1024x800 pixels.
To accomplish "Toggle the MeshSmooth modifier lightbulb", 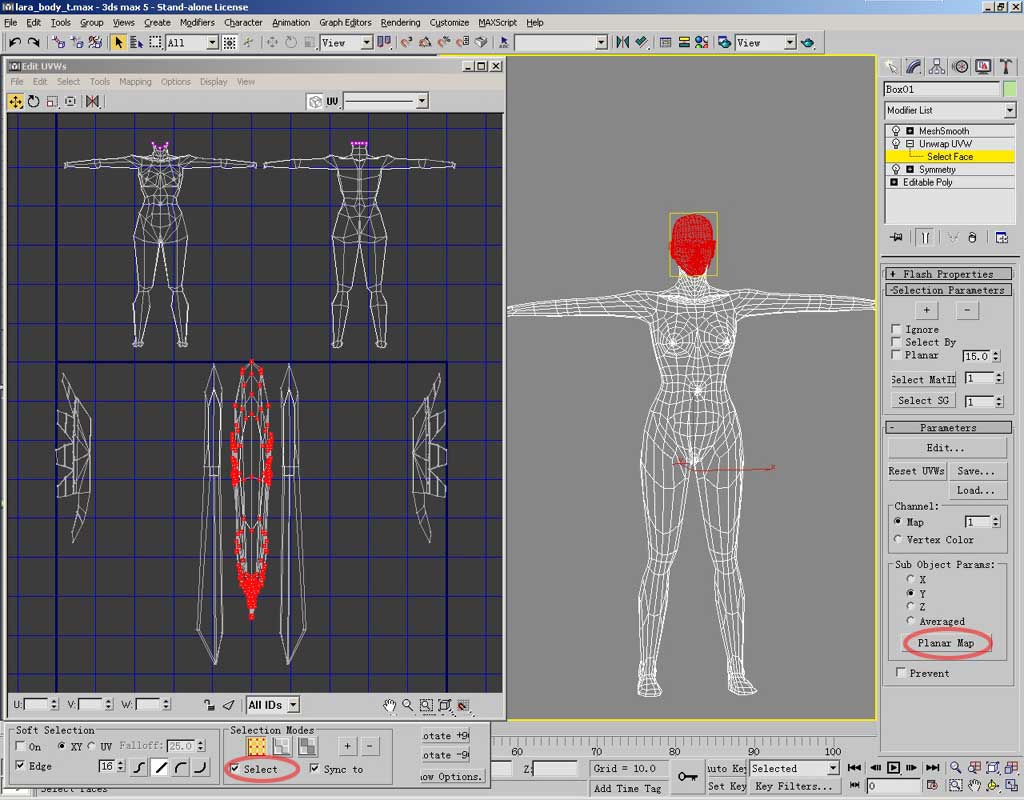I will [x=896, y=131].
